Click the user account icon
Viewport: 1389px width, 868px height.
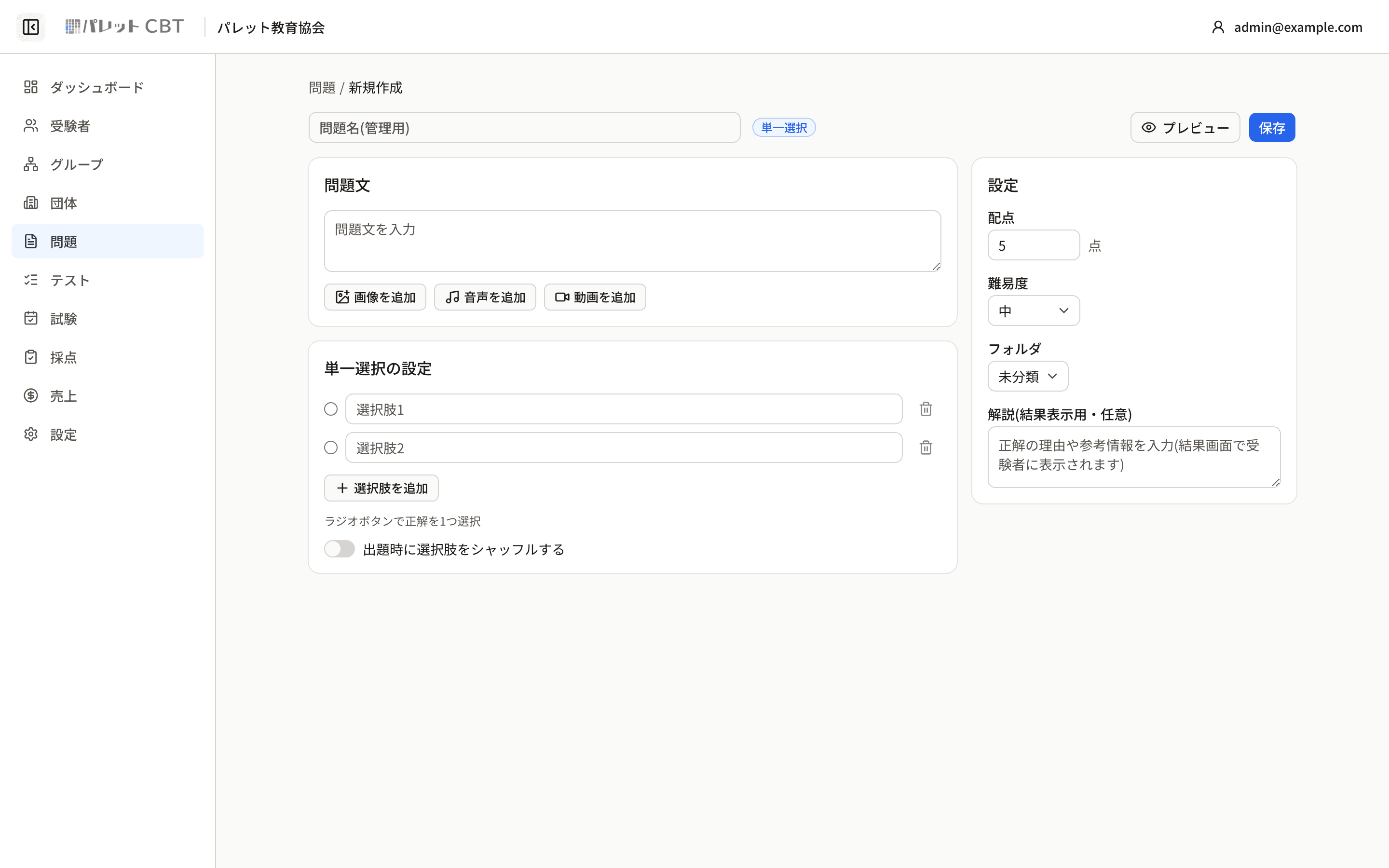pos(1218,27)
